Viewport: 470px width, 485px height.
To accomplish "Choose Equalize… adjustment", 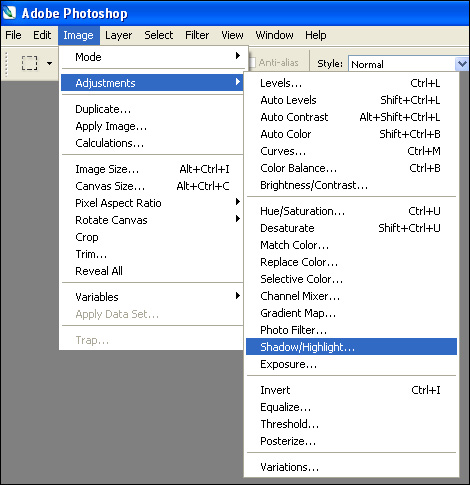I will 351,407.
